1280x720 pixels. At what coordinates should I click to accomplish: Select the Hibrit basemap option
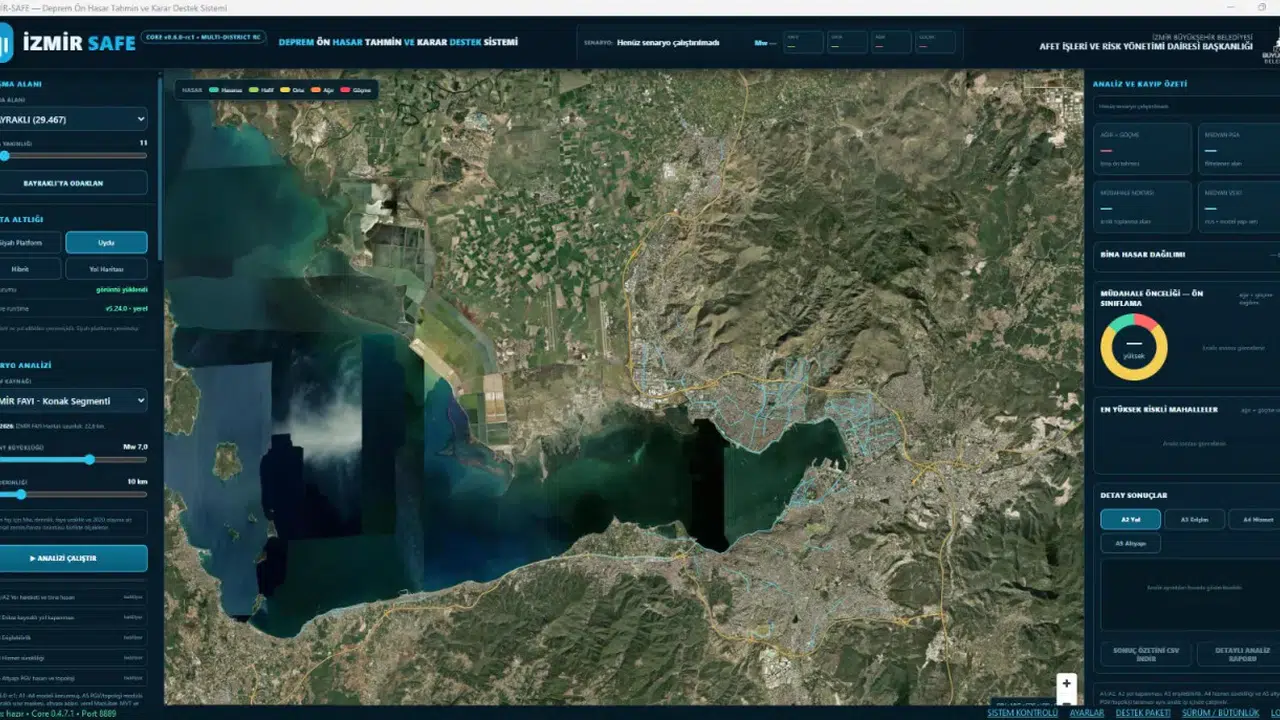pos(30,268)
